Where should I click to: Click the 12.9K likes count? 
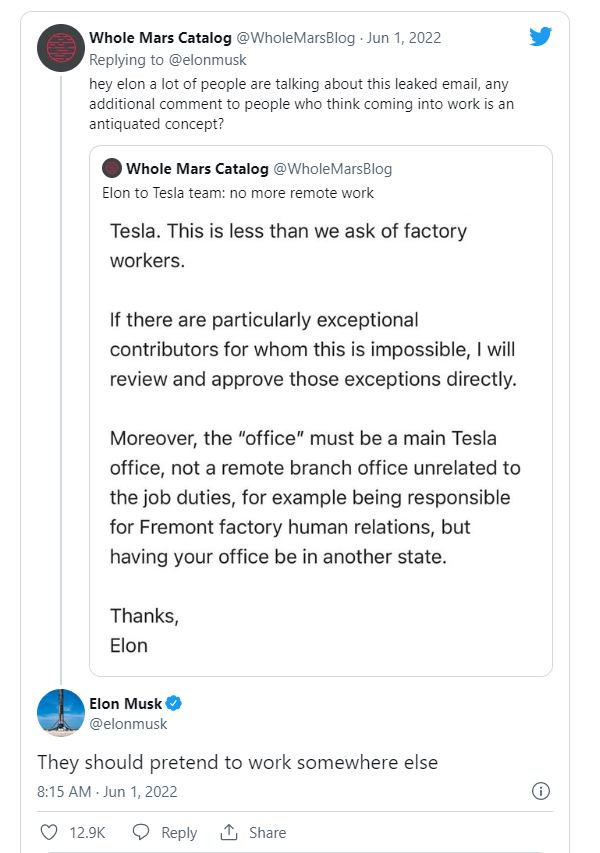pyautogui.click(x=87, y=832)
